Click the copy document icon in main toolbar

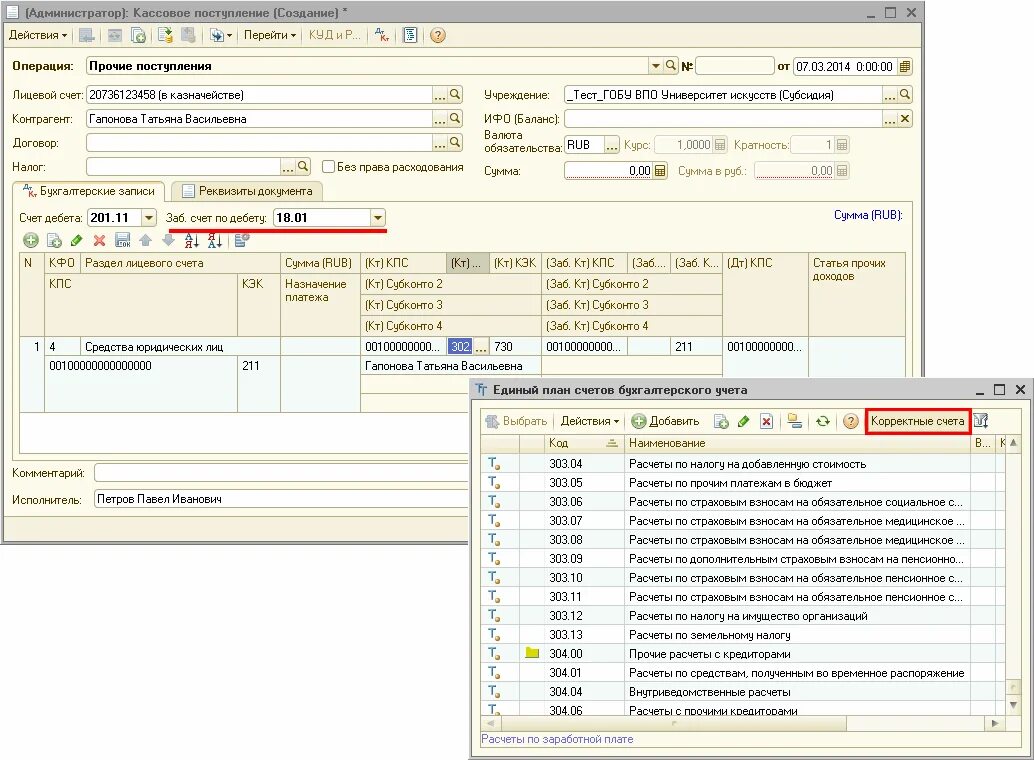point(138,35)
